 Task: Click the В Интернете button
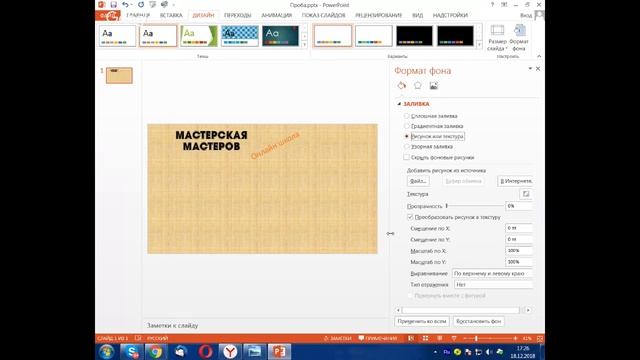coord(516,181)
